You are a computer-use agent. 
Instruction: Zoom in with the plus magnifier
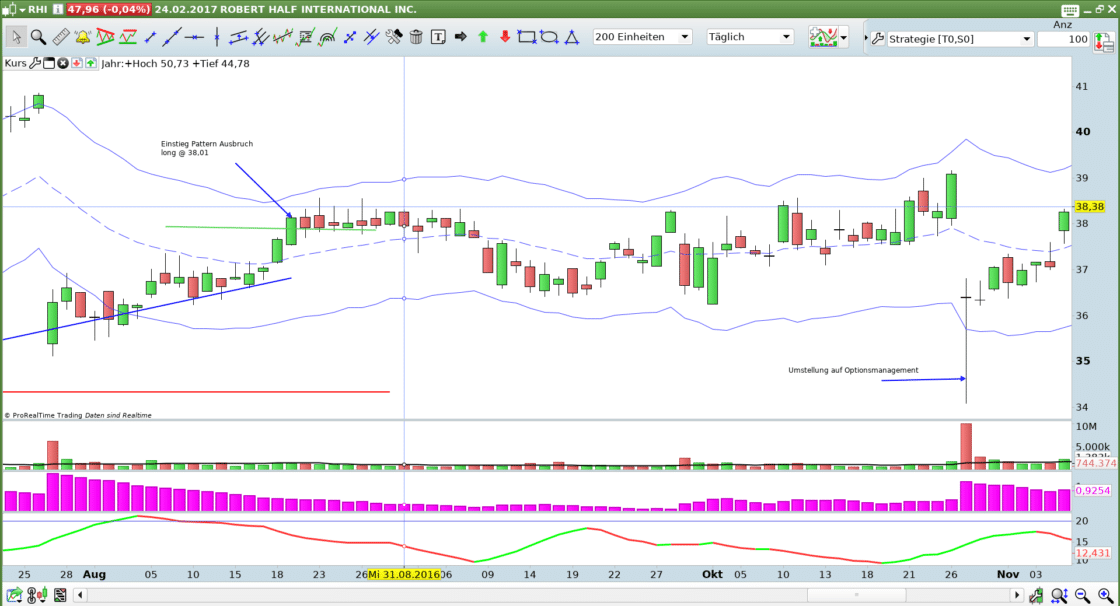click(1105, 595)
